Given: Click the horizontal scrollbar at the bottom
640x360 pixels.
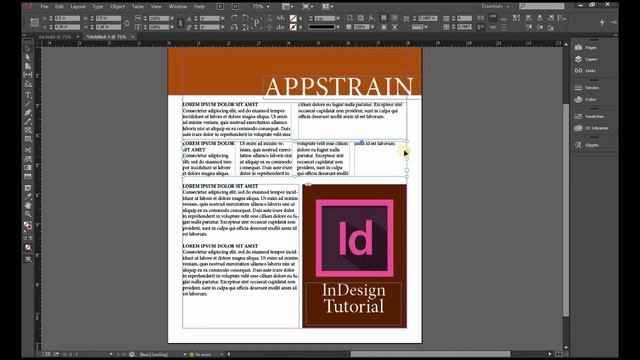Looking at the screenshot, I should pos(430,354).
